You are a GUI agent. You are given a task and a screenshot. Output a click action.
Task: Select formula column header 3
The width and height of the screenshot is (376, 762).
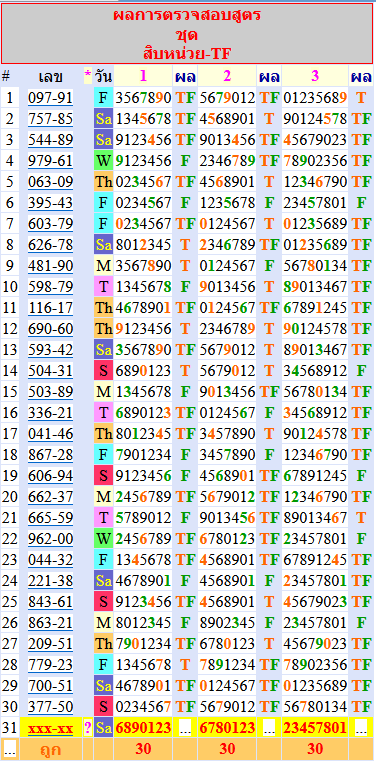[315, 76]
